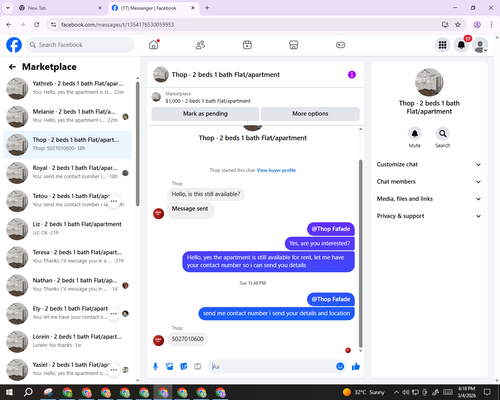Open Lorein conversation in list
500x400 pixels.
(x=67, y=342)
